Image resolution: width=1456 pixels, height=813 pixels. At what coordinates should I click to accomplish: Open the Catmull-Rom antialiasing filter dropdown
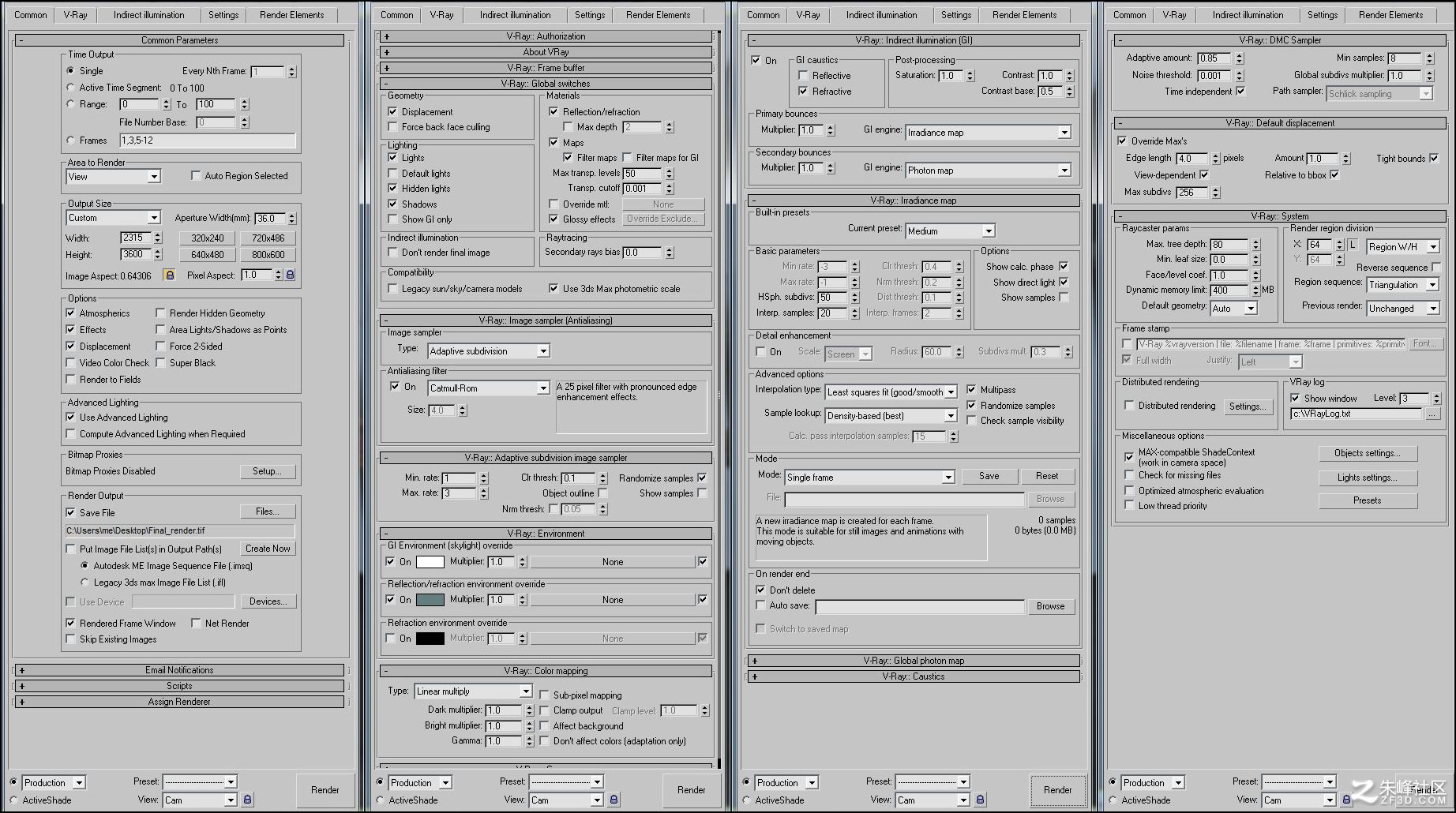tap(489, 388)
